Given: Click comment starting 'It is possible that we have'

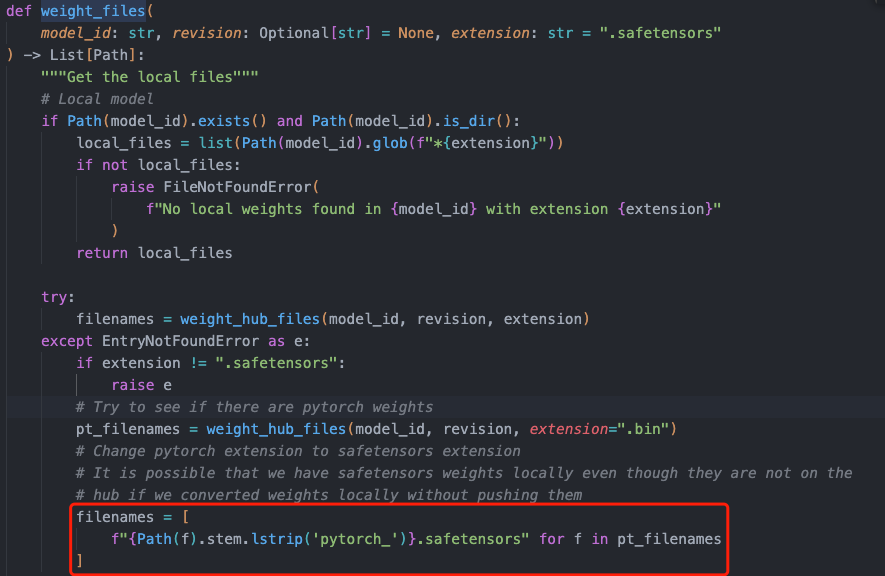Looking at the screenshot, I should click(464, 473).
